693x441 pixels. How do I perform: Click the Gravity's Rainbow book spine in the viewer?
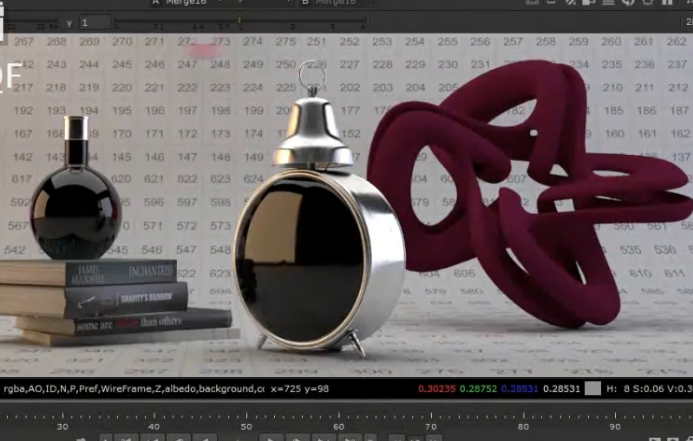tap(126, 299)
